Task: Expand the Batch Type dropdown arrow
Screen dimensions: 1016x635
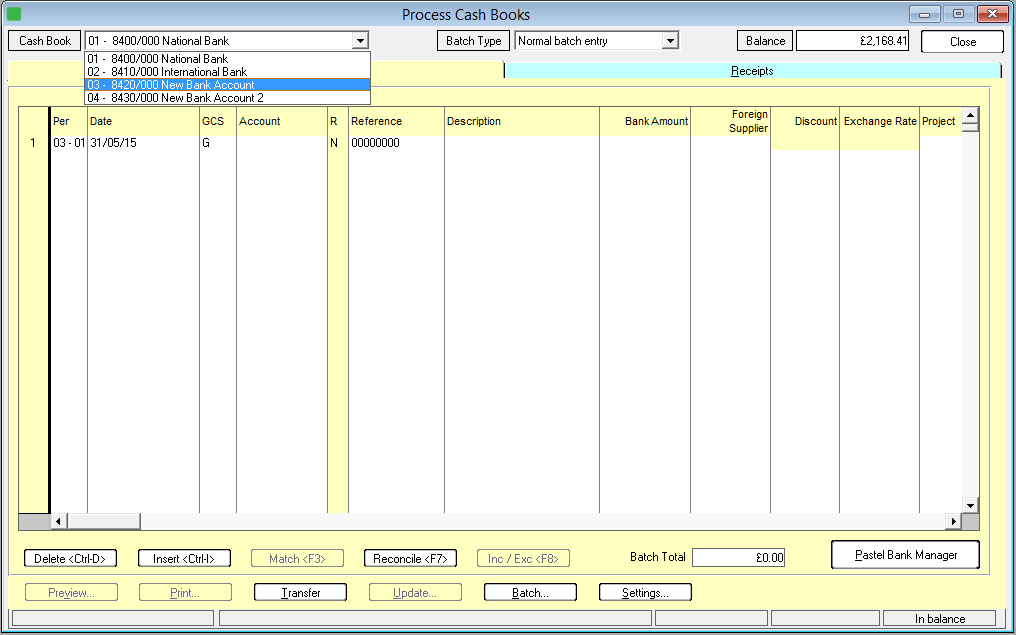Action: tap(670, 41)
